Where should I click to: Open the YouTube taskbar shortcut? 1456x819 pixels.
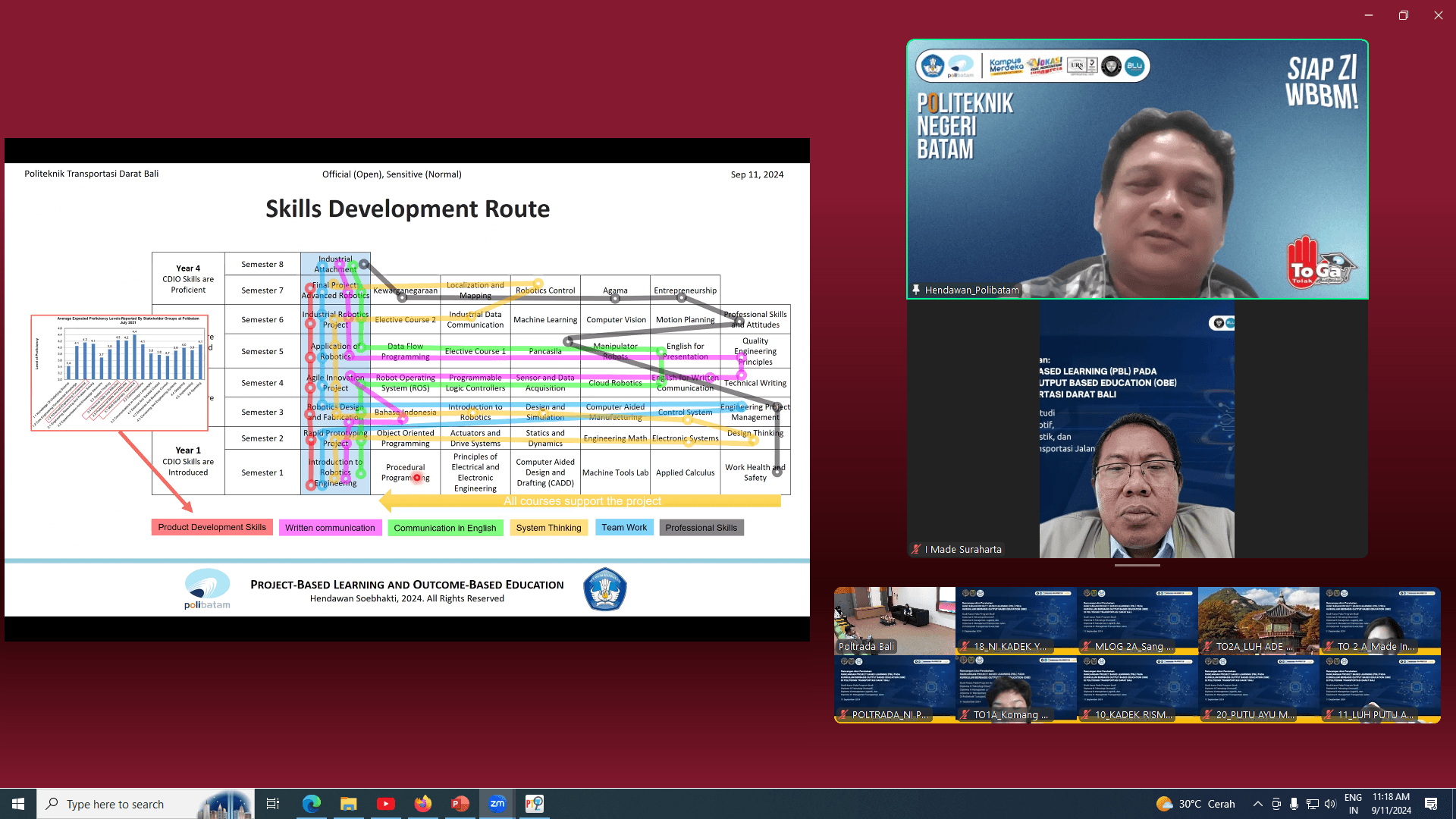(x=385, y=804)
